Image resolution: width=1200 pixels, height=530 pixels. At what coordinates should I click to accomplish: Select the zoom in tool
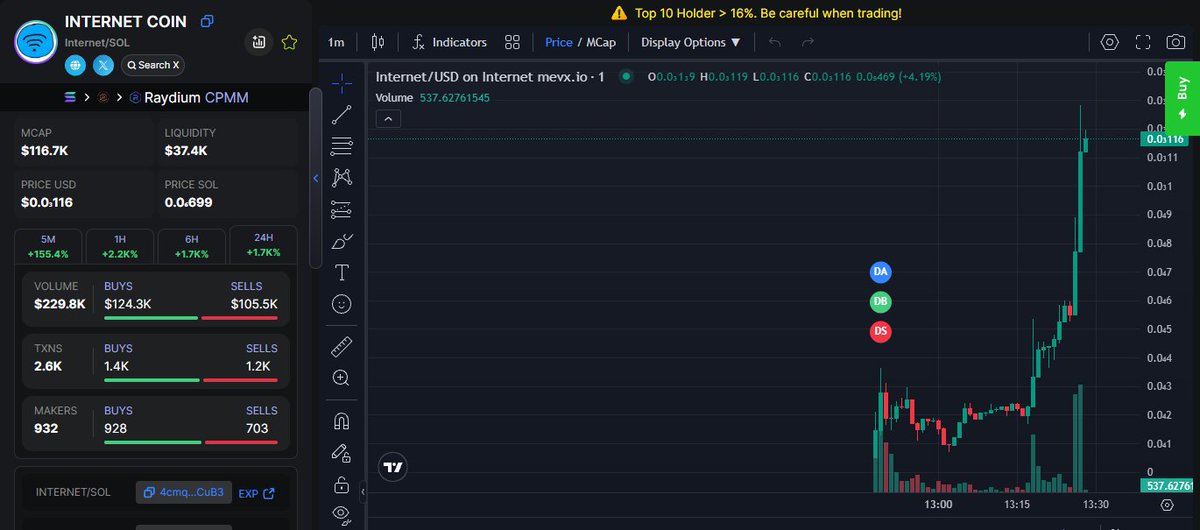[x=341, y=378]
